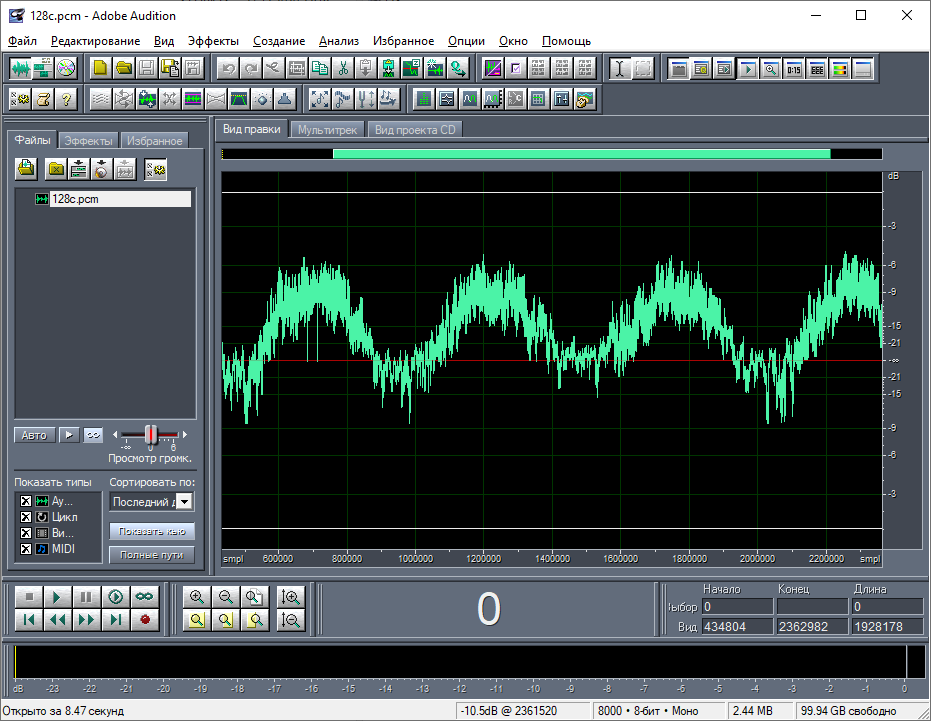Click the transport Pause button

tap(86, 597)
